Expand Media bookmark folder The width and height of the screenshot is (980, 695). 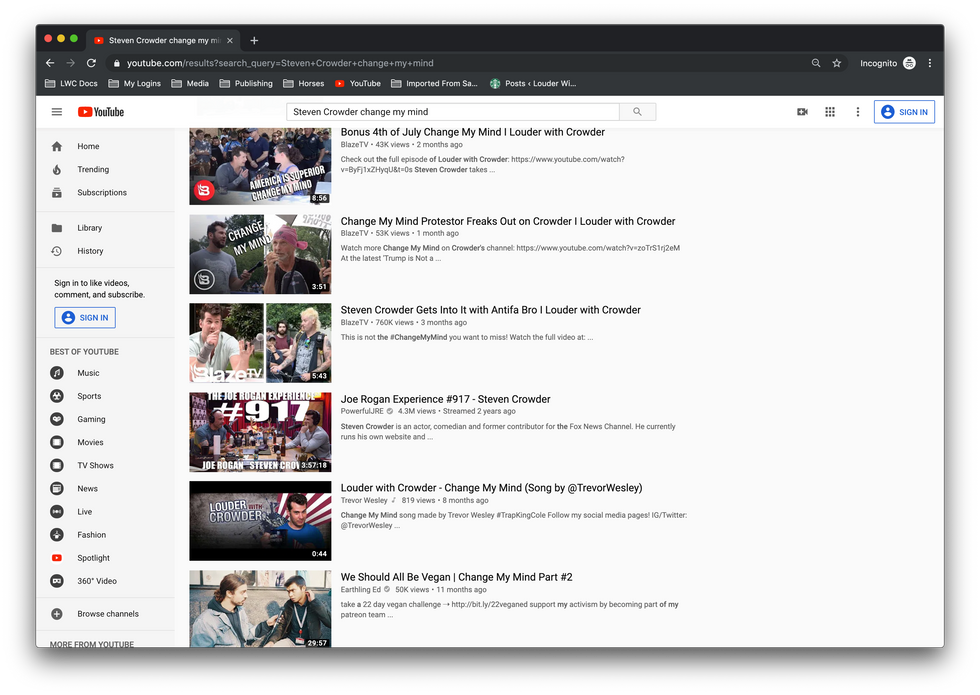click(190, 84)
